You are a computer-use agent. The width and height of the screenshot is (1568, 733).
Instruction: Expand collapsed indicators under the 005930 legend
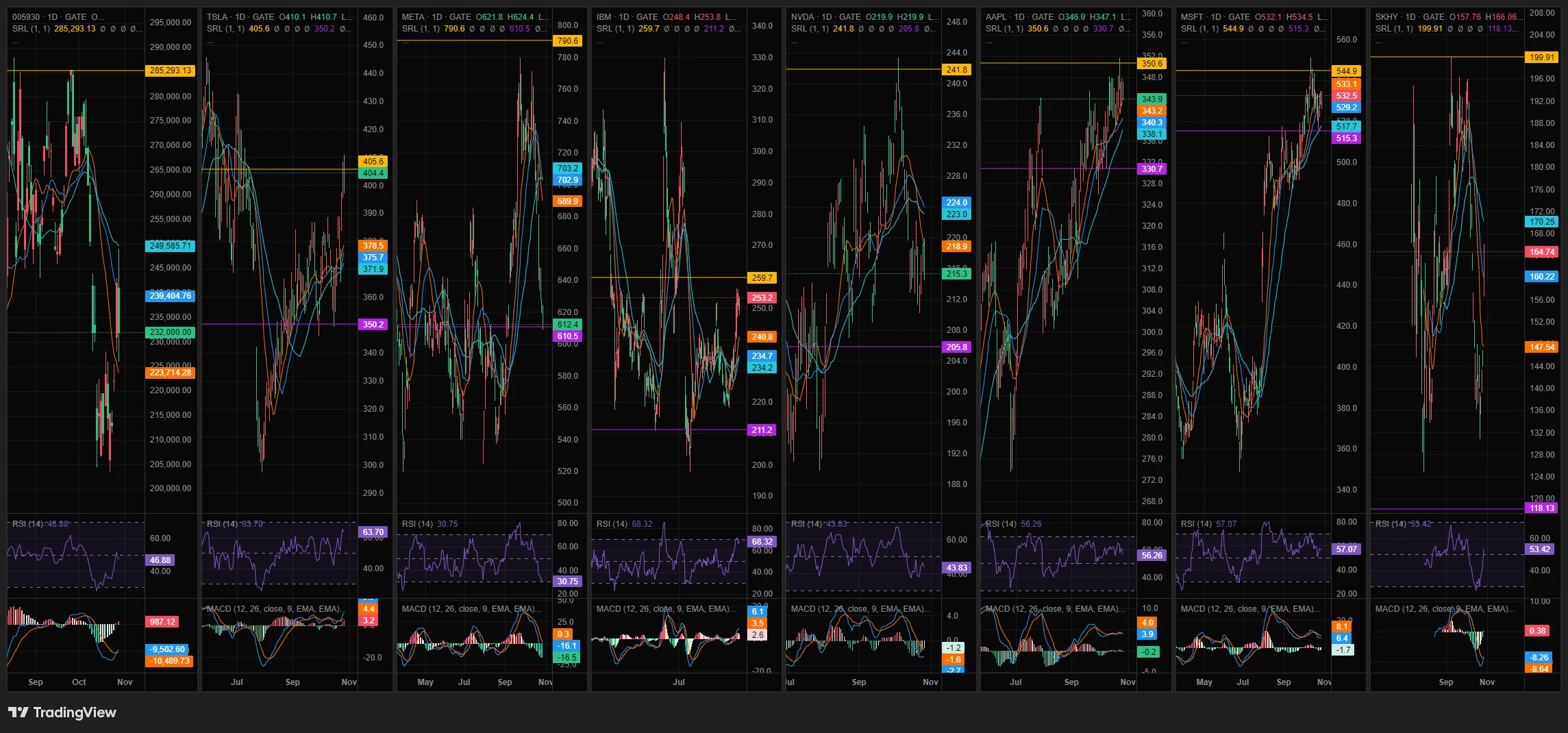(x=15, y=41)
